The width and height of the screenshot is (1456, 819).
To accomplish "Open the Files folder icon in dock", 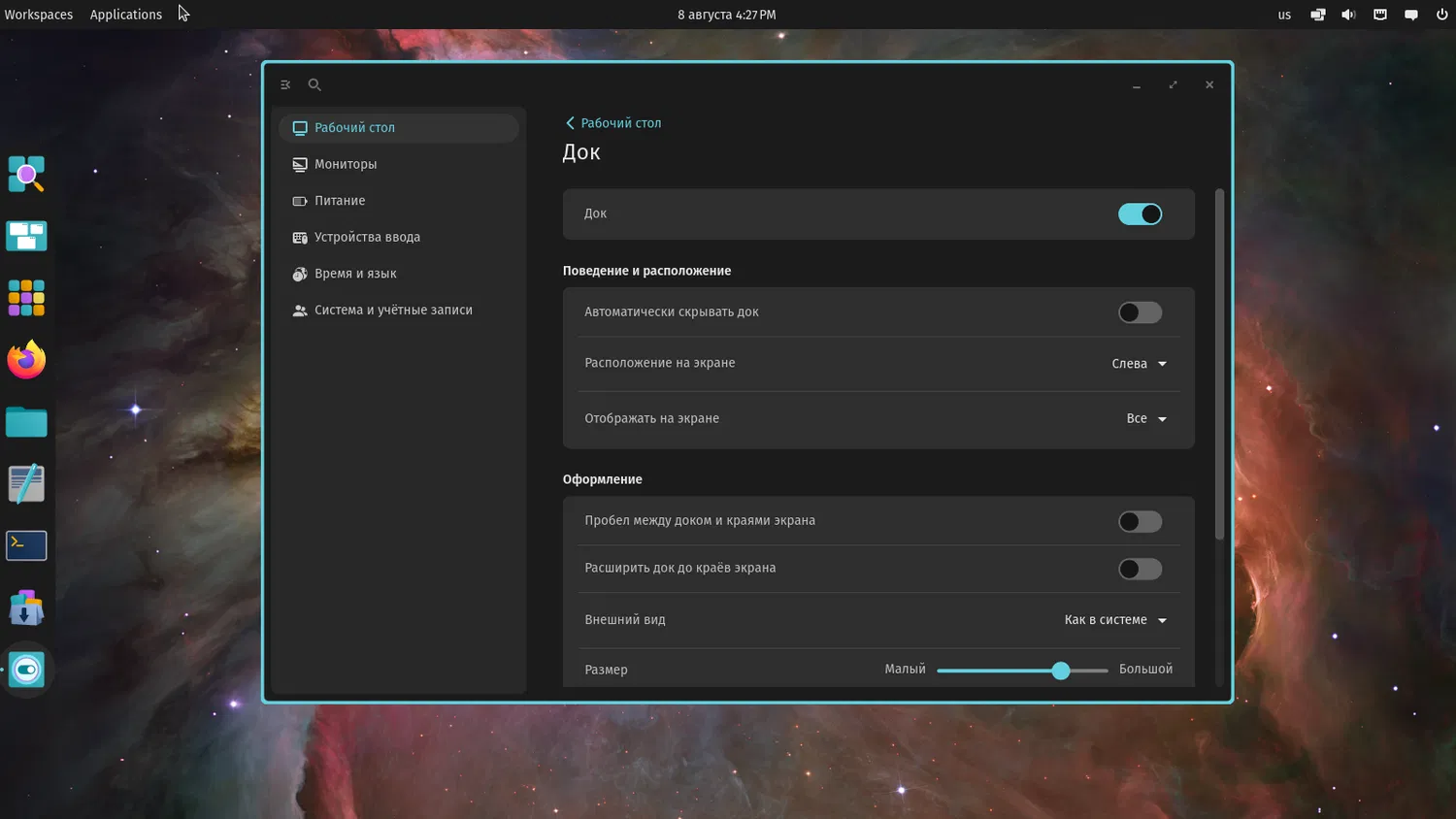I will pos(26,422).
